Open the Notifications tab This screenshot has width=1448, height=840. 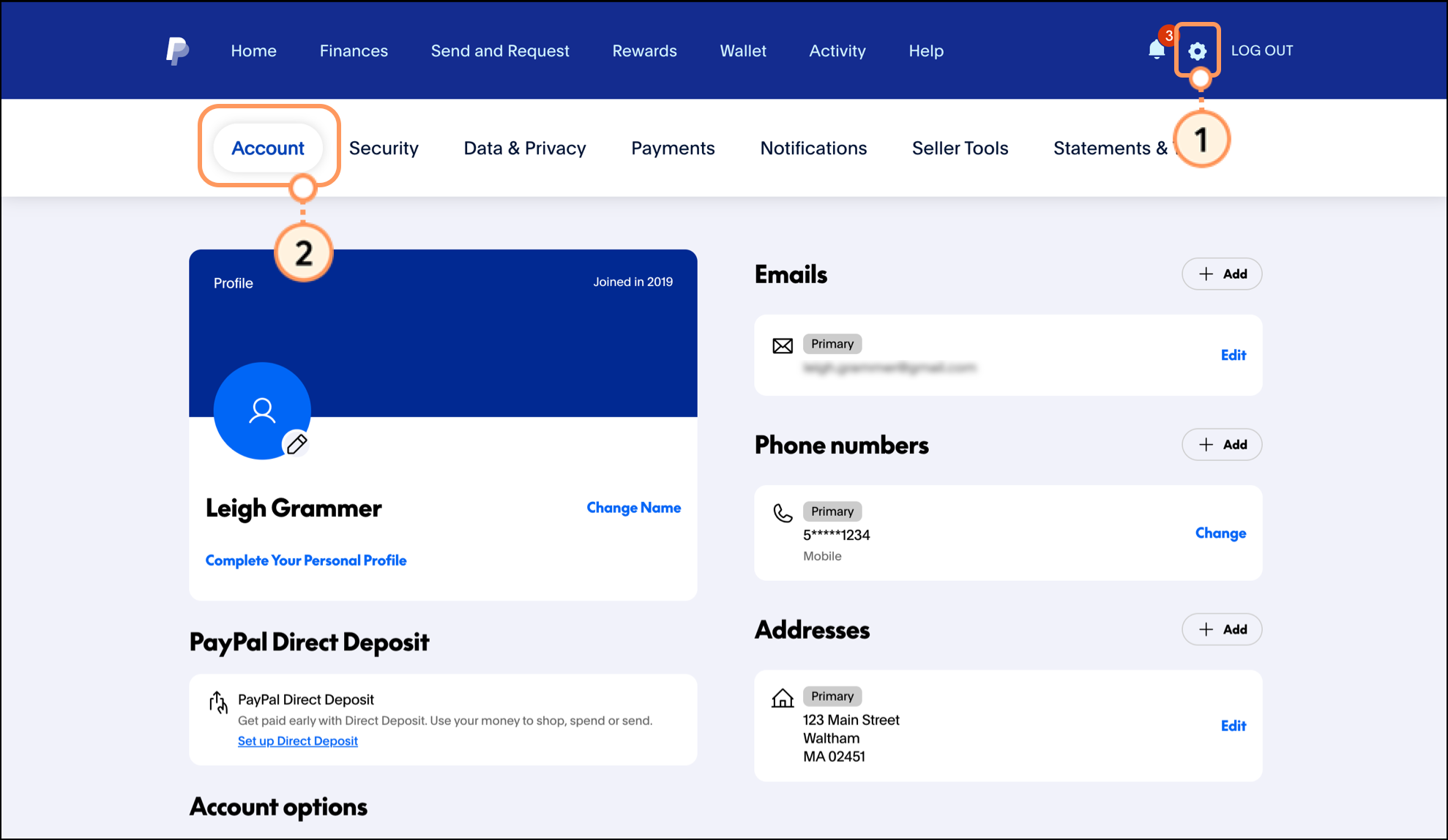pyautogui.click(x=813, y=148)
